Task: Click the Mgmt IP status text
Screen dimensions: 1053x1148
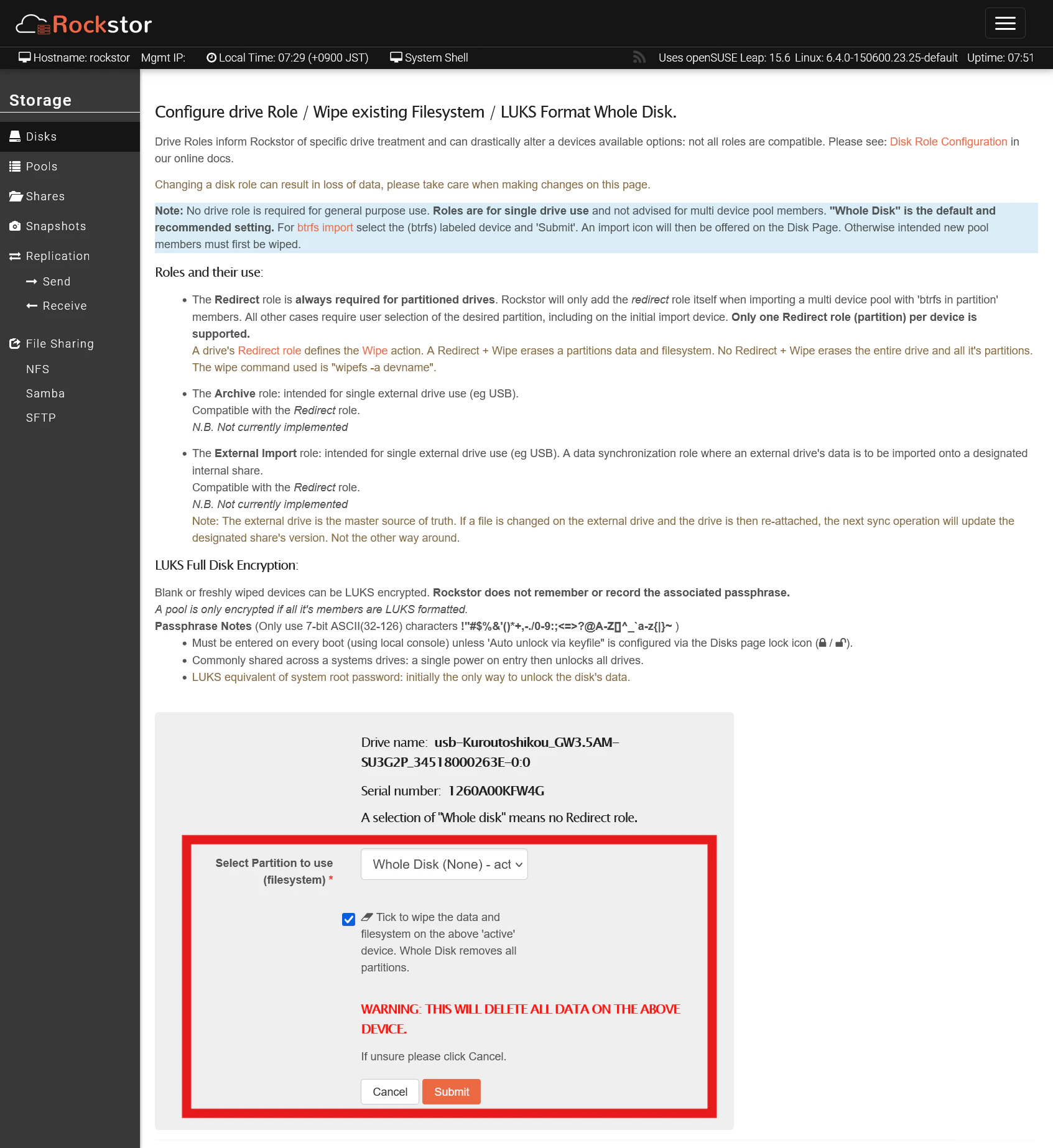Action: tap(163, 57)
